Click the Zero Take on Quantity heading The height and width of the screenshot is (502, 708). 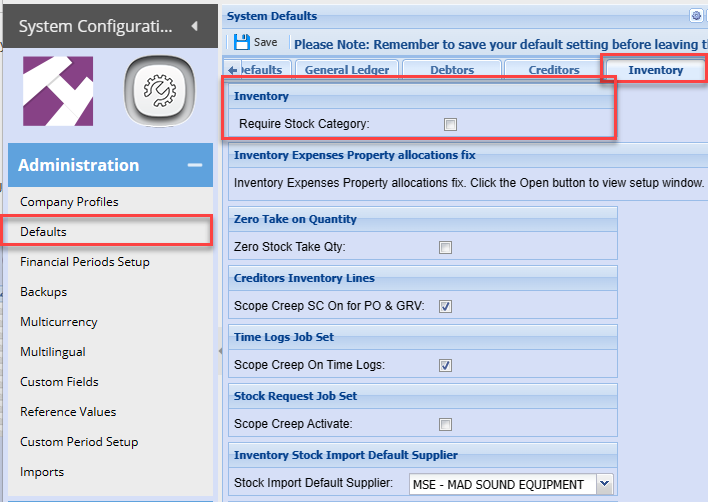click(x=295, y=219)
